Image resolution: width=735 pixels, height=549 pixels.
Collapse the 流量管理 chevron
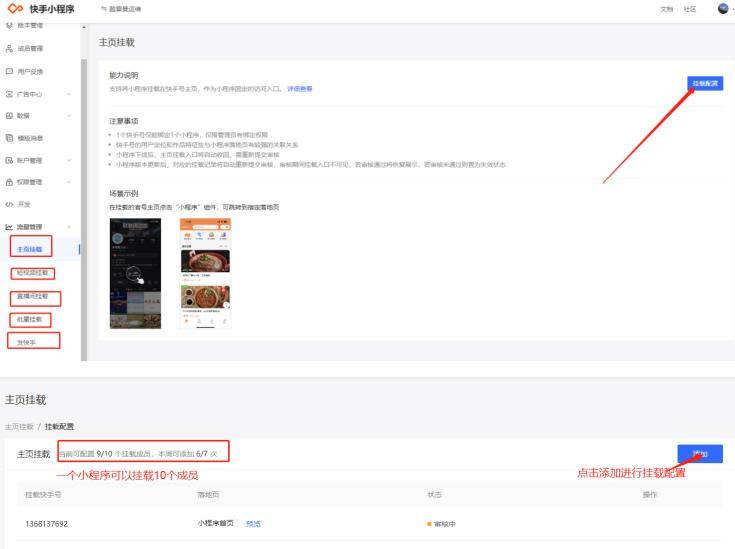coord(69,227)
